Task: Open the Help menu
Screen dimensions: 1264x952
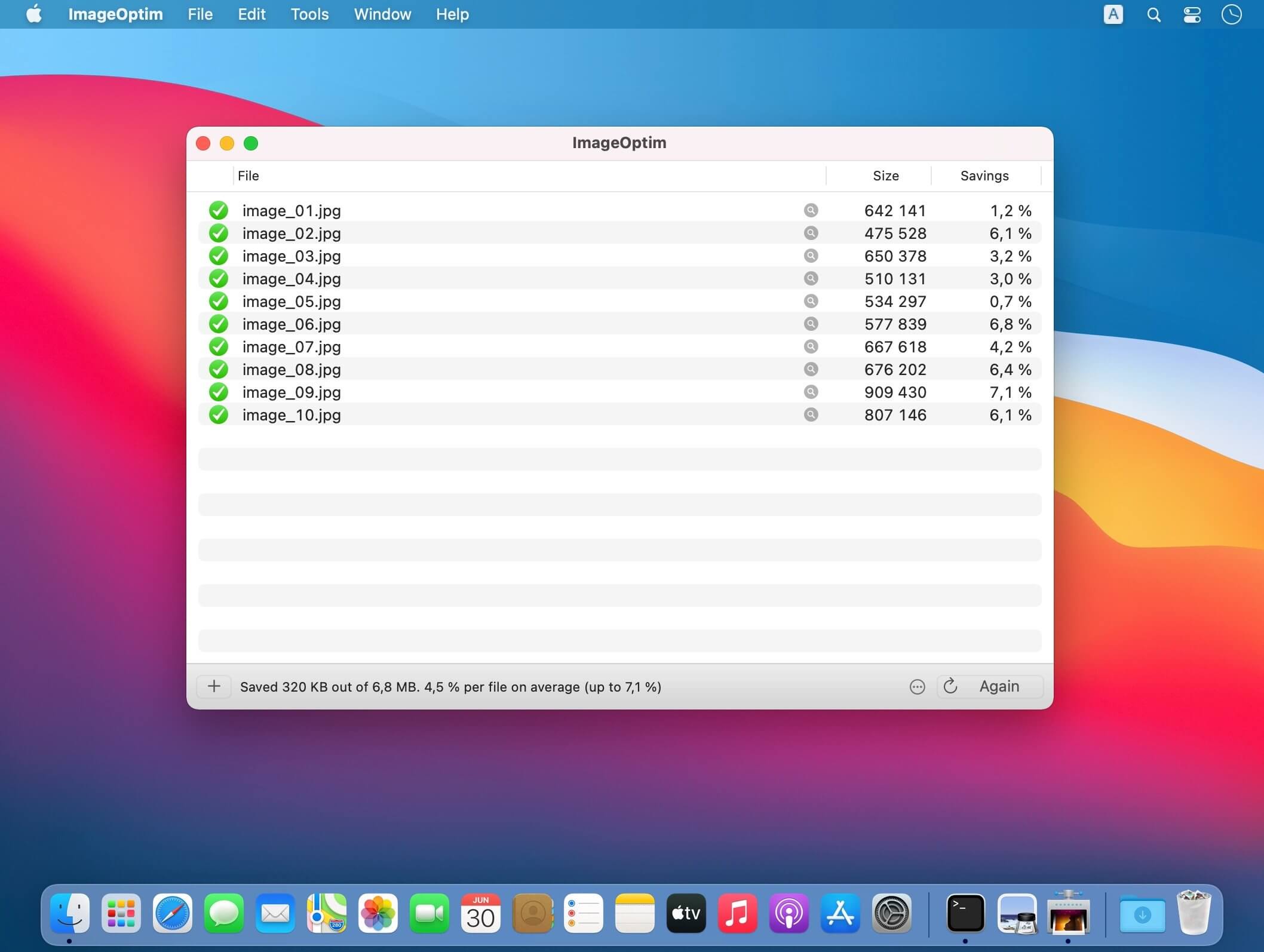Action: pyautogui.click(x=452, y=14)
